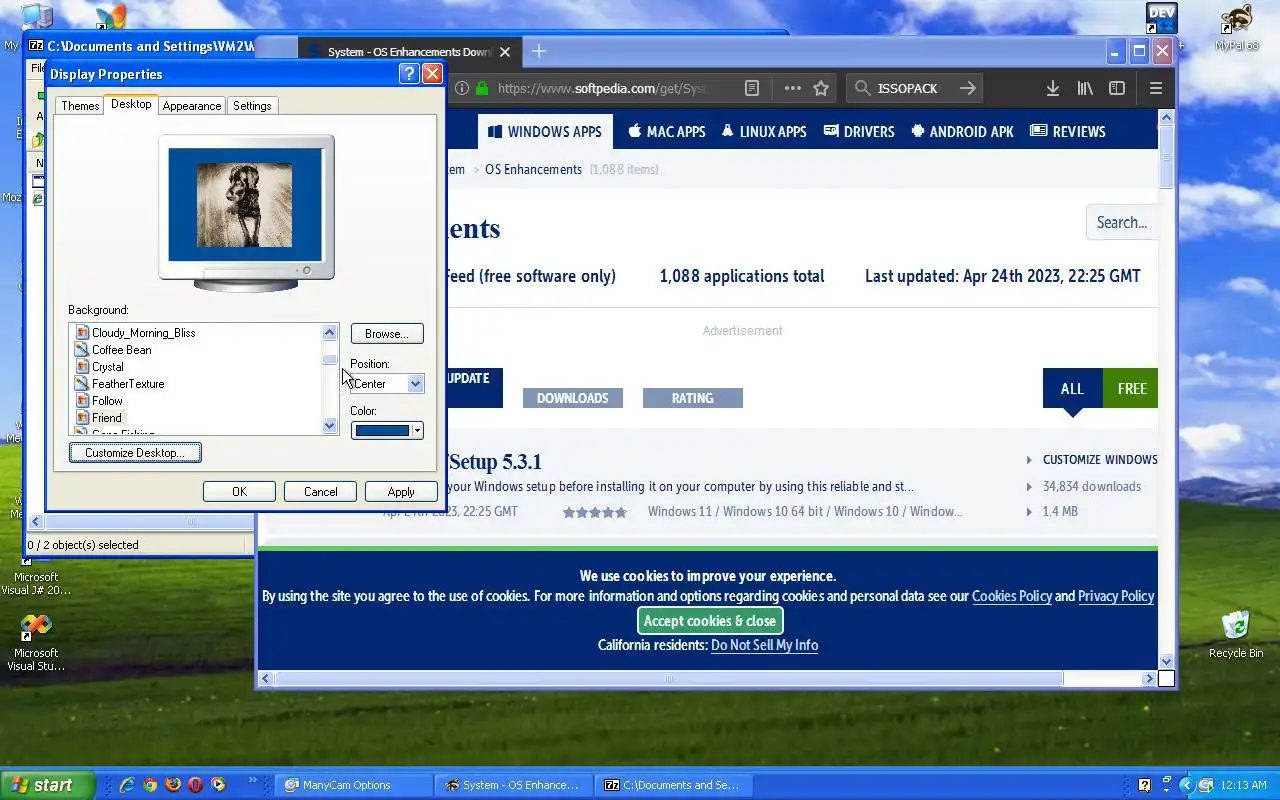Image resolution: width=1280 pixels, height=800 pixels.
Task: Open the browser Library icon
Action: 1085,88
